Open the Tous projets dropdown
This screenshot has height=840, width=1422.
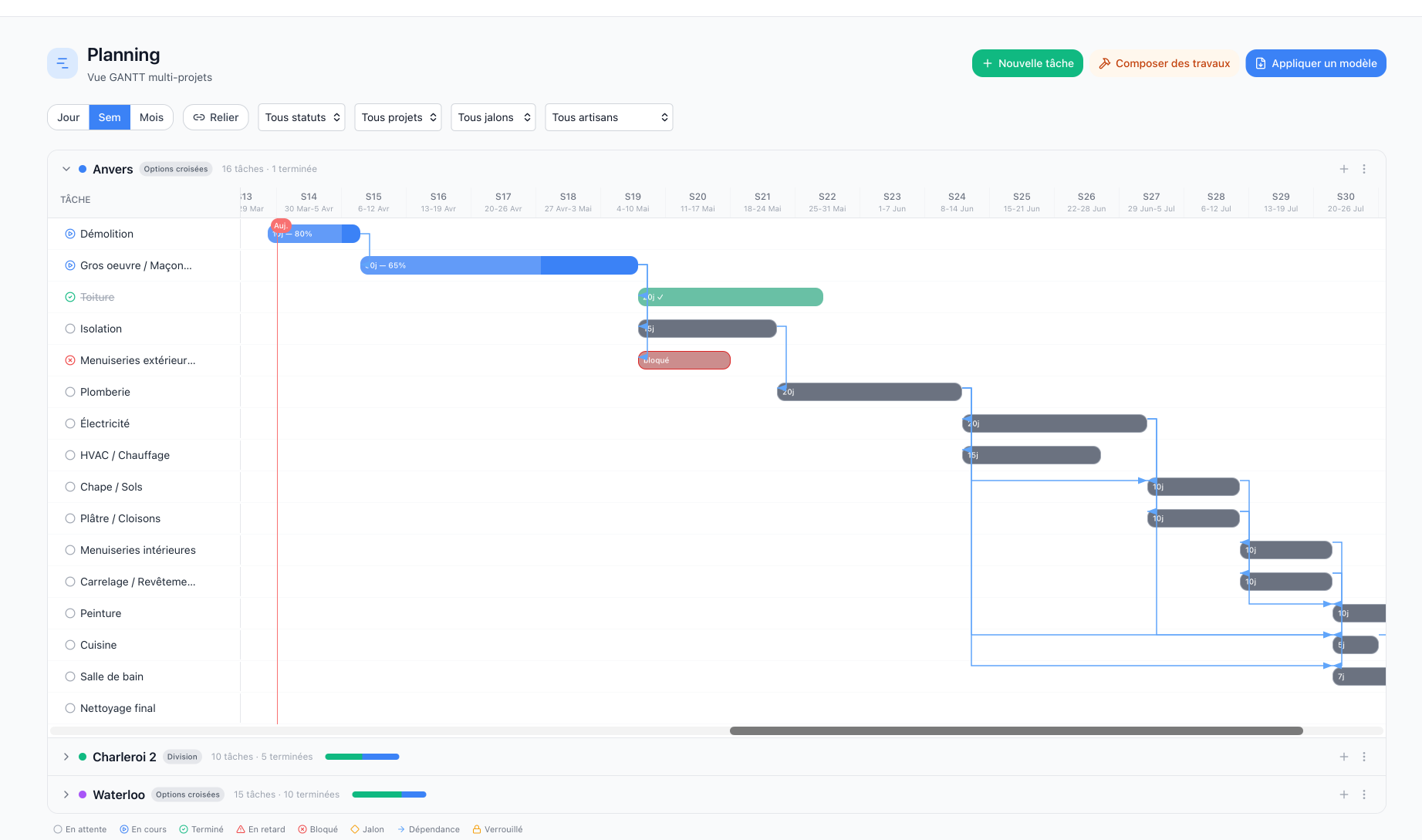tap(397, 117)
